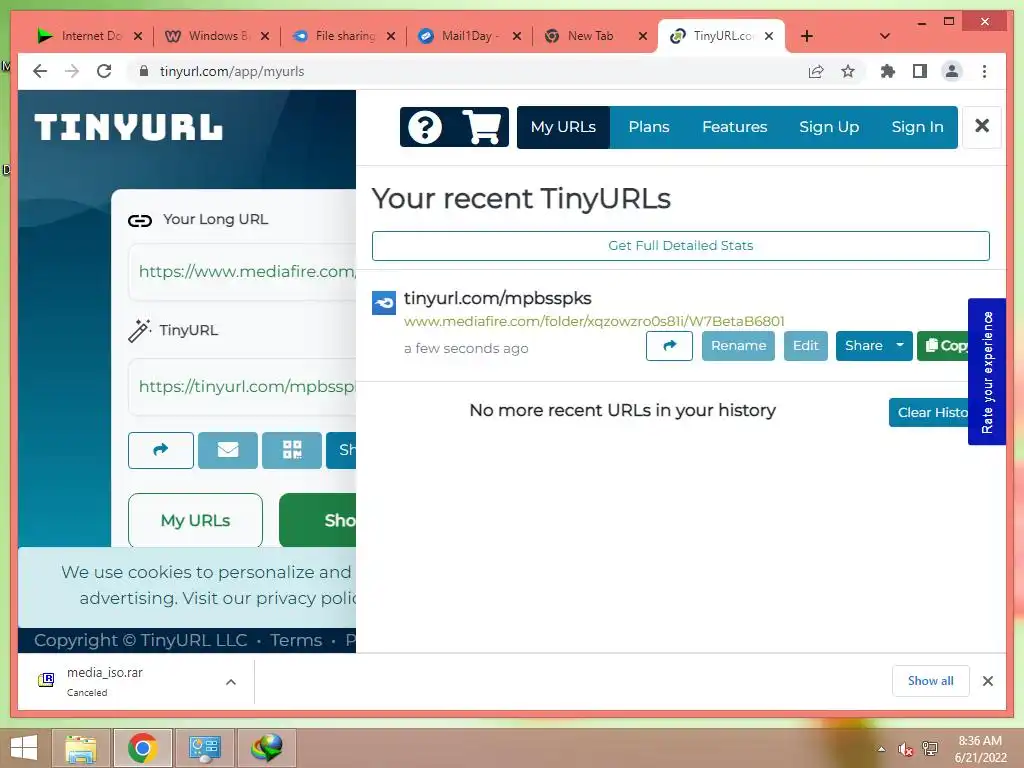Click the TinyURL logo
The height and width of the screenshot is (768, 1024).
tap(129, 127)
